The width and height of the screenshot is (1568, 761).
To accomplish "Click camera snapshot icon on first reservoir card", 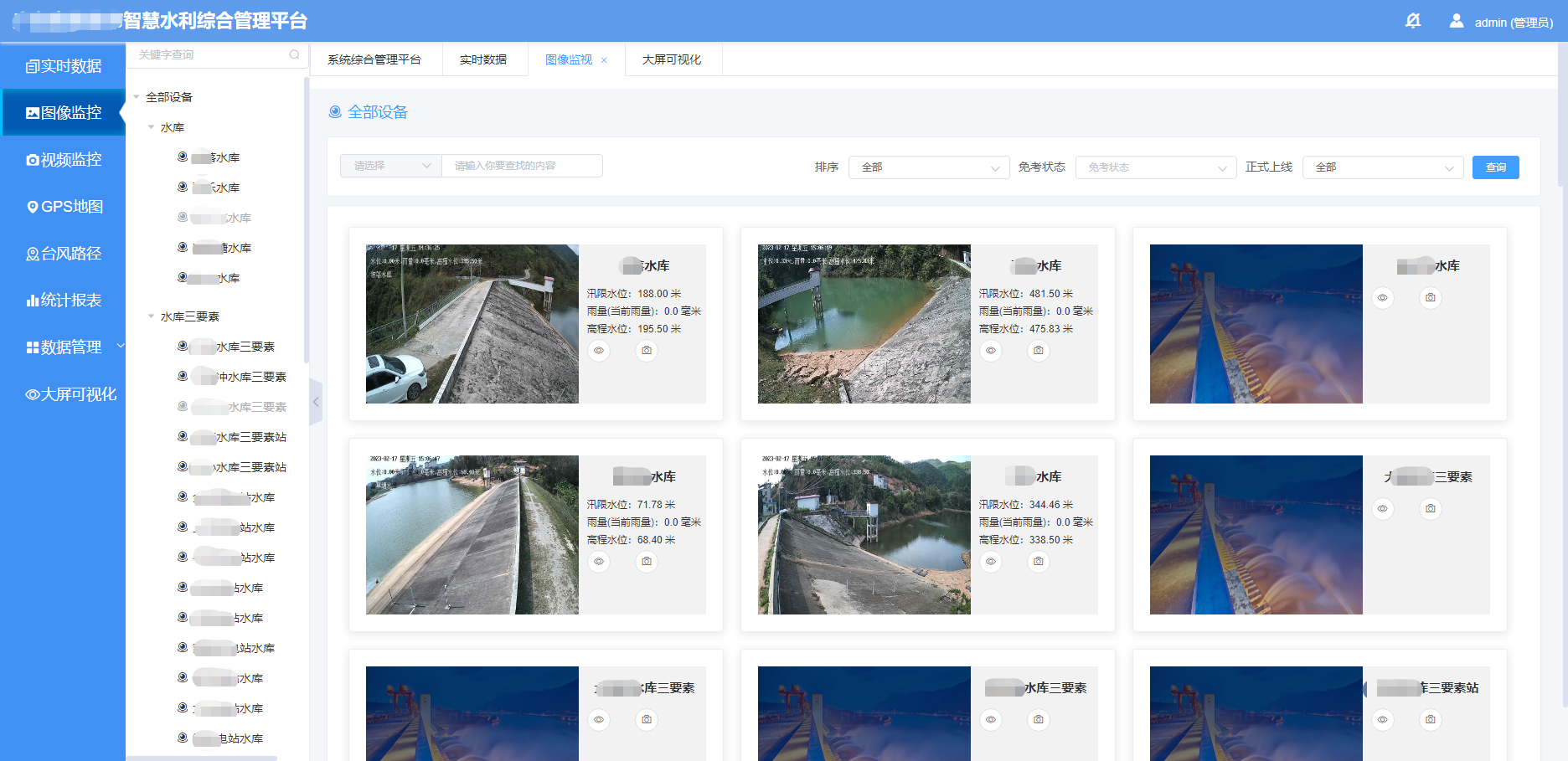I will click(x=647, y=351).
